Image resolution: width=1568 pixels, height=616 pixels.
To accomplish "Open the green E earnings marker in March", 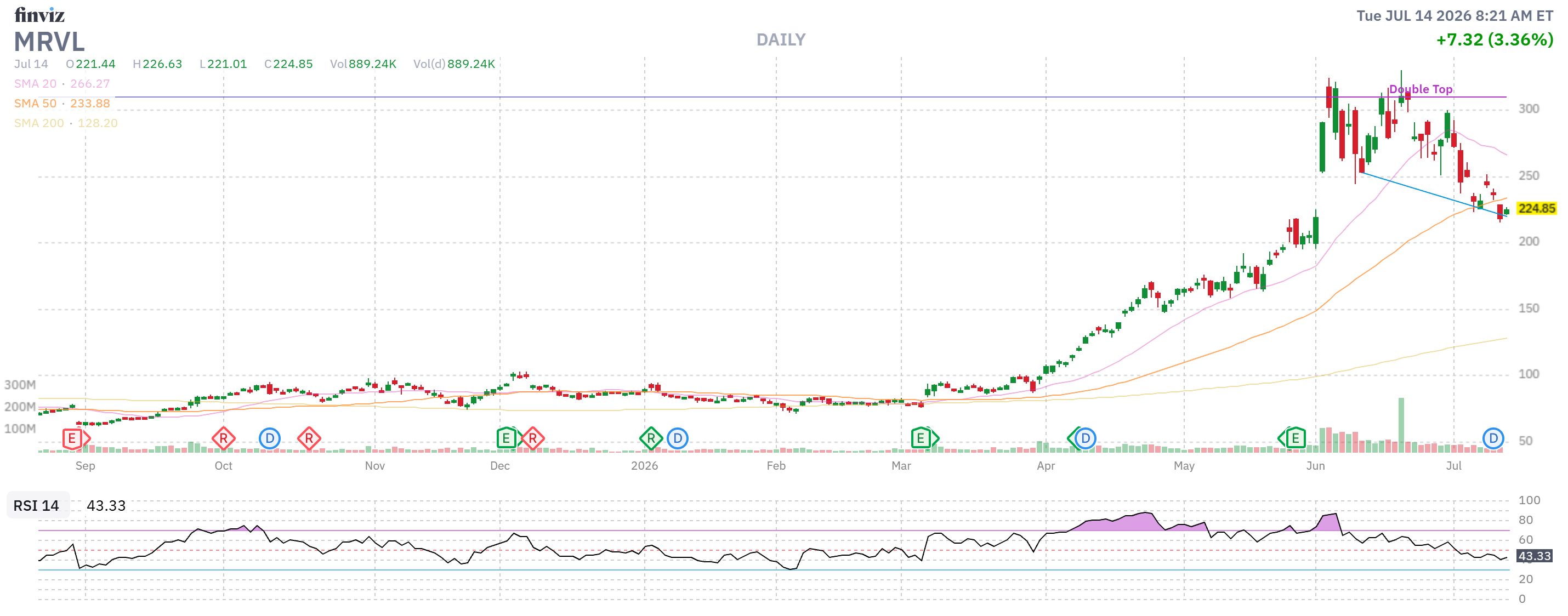I will coord(922,438).
